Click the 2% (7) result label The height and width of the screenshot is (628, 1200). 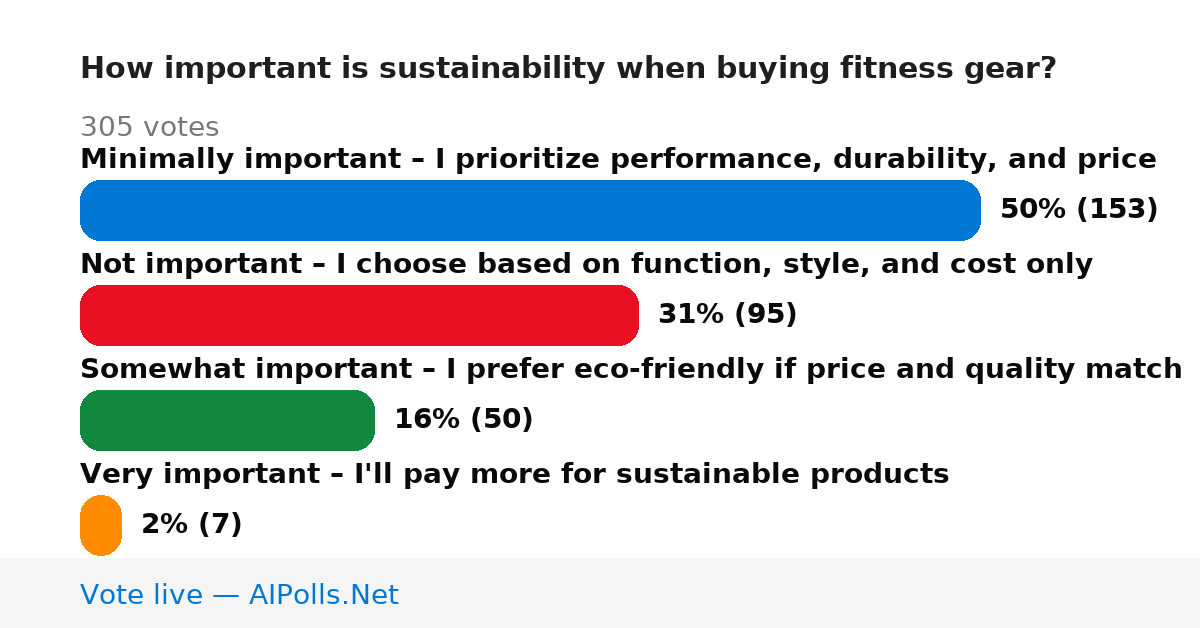tap(191, 525)
